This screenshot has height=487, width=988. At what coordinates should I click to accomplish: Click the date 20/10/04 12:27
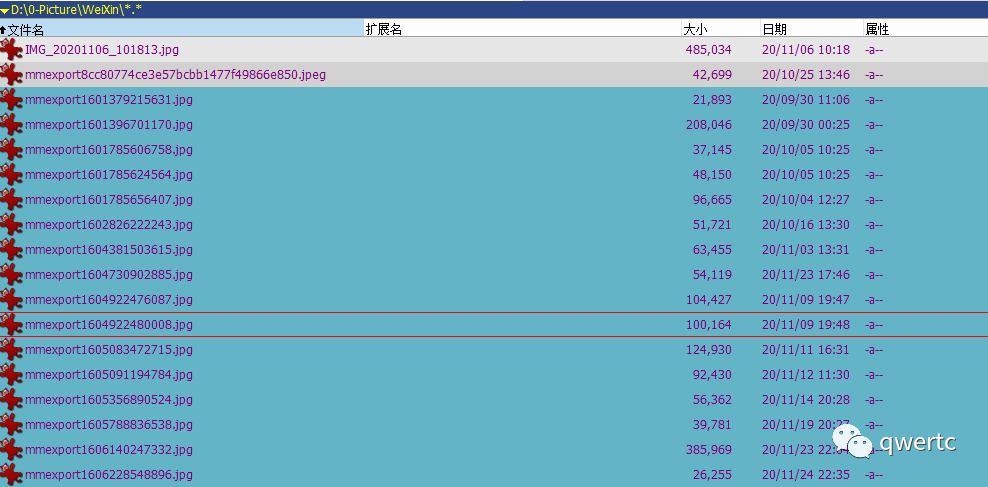pos(806,200)
